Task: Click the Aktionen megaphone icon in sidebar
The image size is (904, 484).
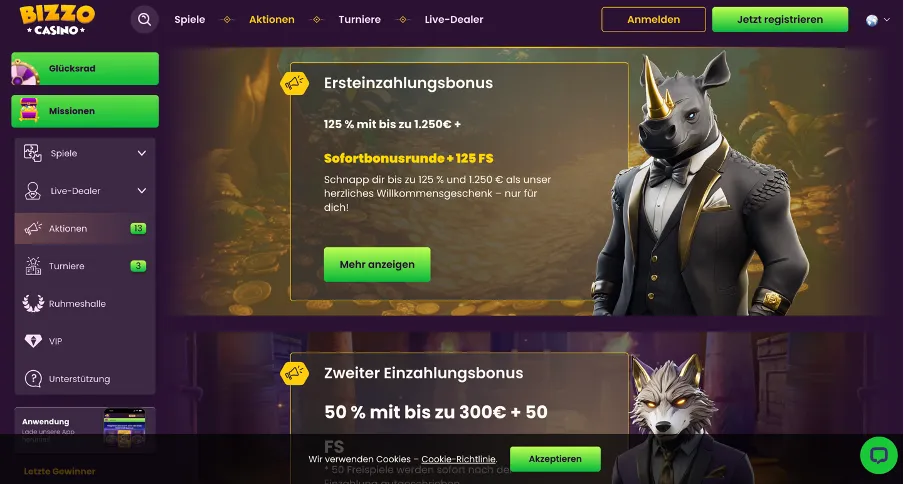Action: click(33, 229)
